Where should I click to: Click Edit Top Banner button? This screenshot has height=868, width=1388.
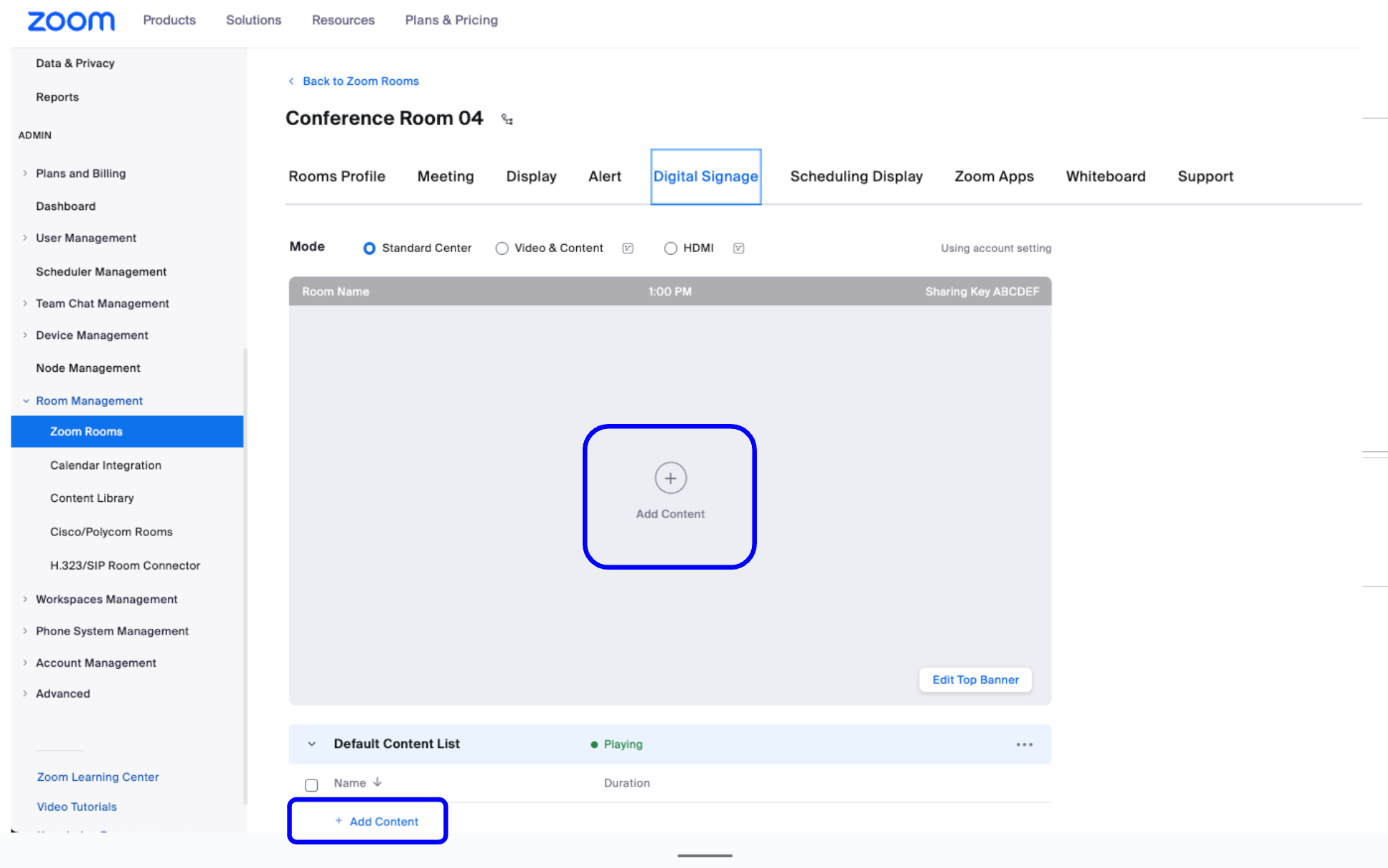click(975, 680)
